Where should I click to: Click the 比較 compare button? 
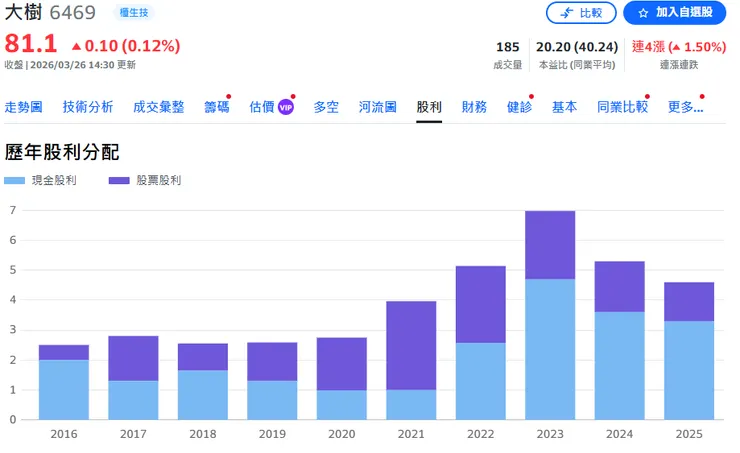click(581, 13)
